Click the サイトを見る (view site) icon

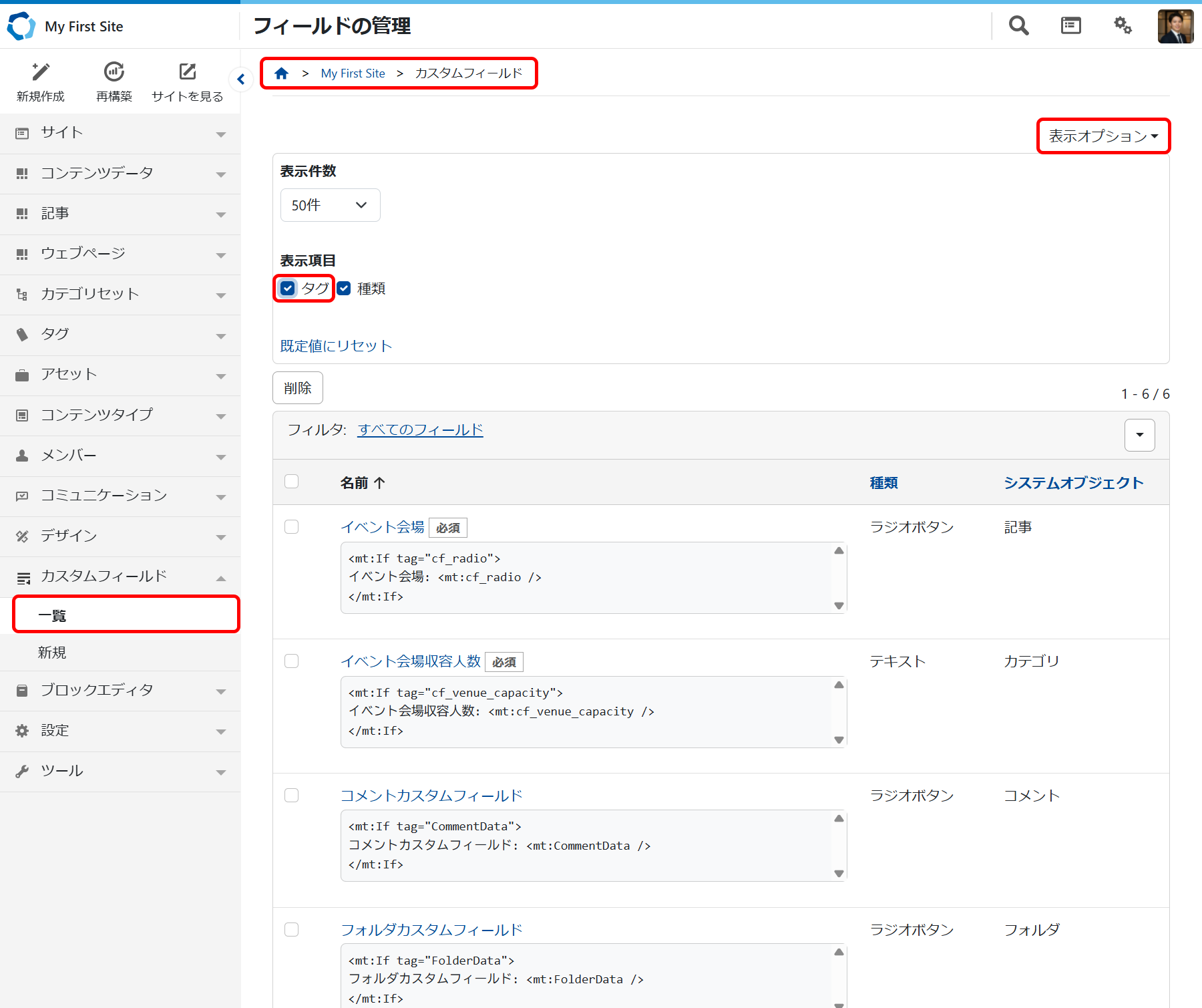pyautogui.click(x=187, y=71)
